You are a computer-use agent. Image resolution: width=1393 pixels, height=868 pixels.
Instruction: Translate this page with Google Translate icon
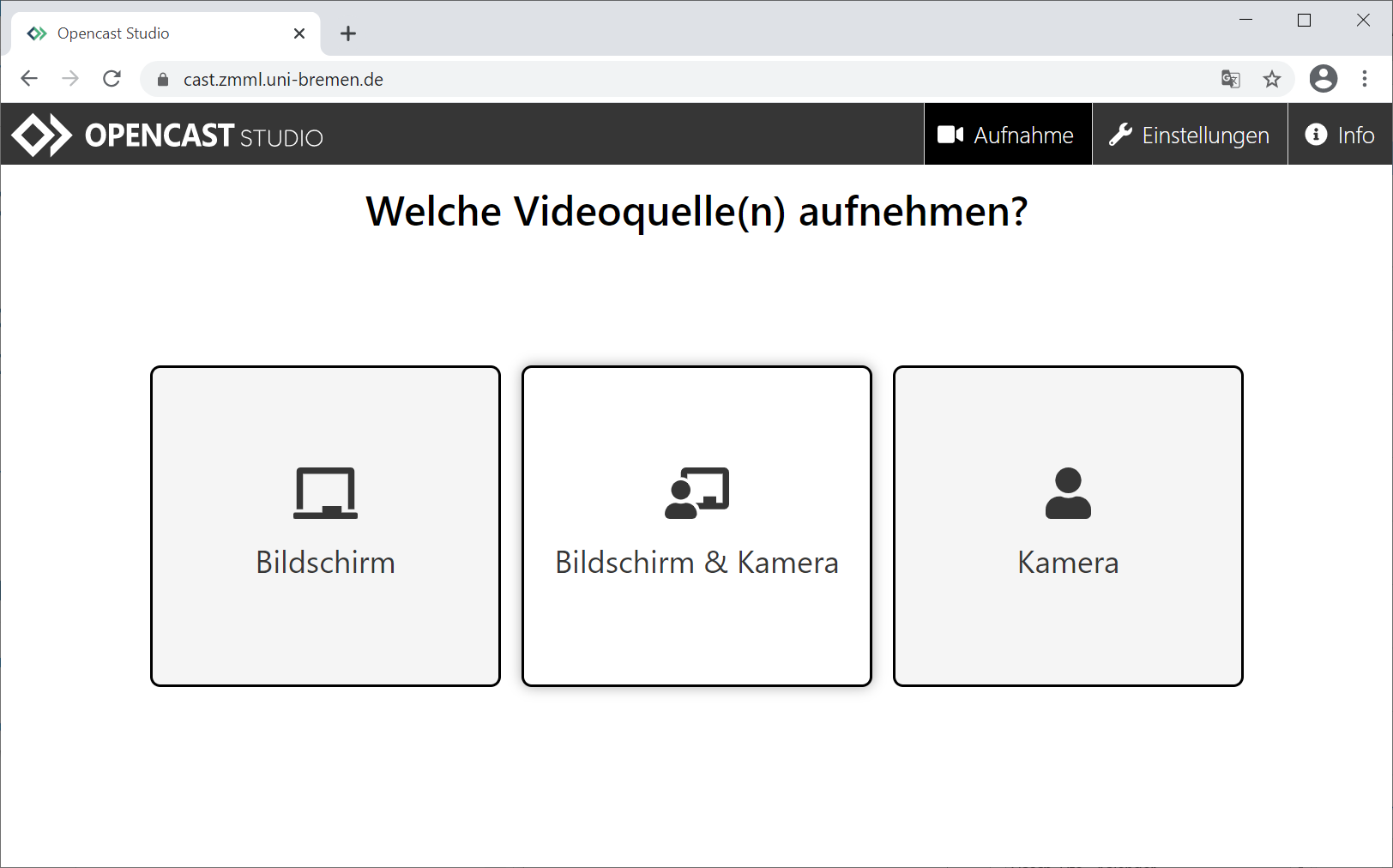click(x=1231, y=80)
